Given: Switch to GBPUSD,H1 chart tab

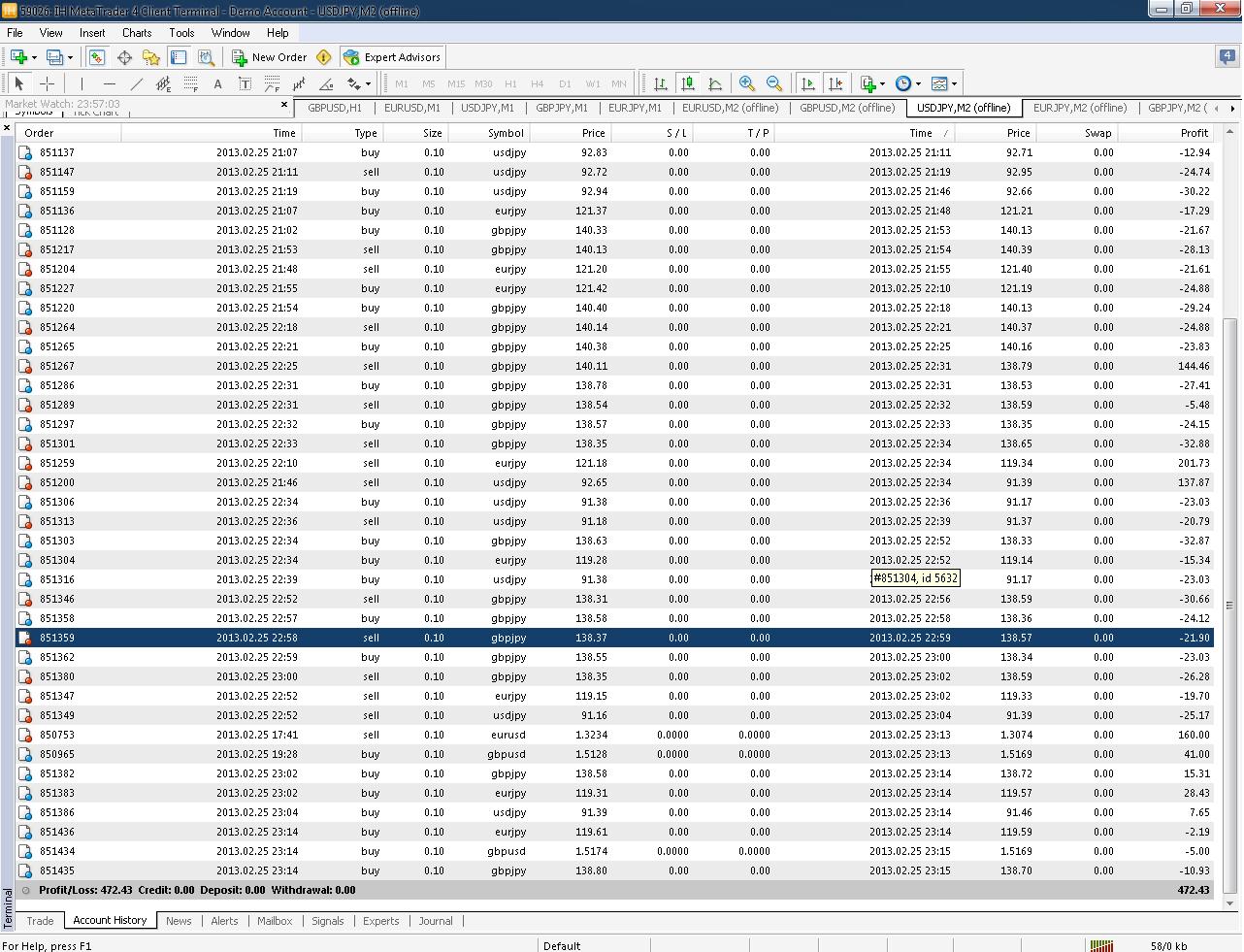Looking at the screenshot, I should (x=334, y=108).
